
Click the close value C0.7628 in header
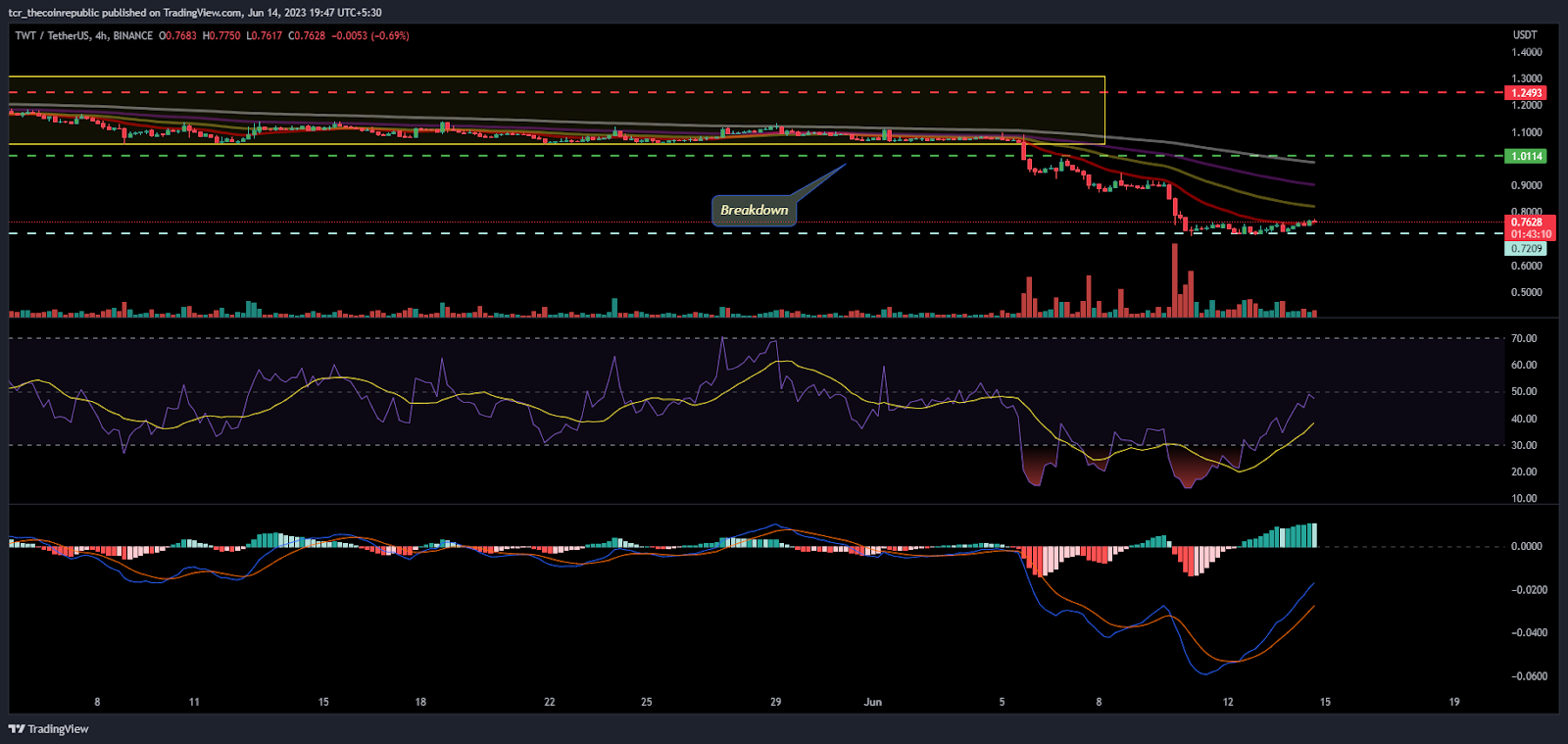(x=307, y=35)
